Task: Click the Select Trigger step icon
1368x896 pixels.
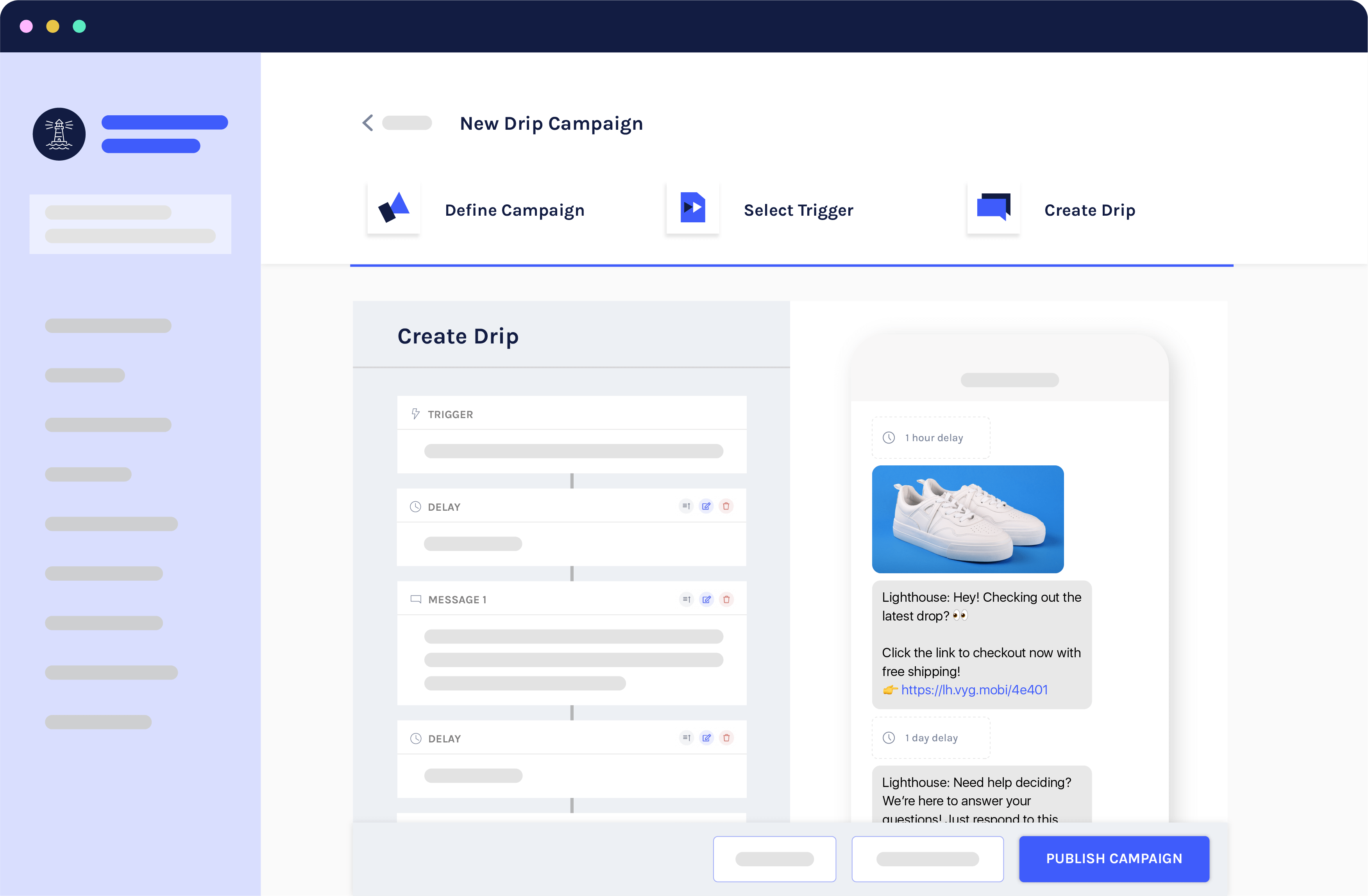Action: (x=693, y=208)
